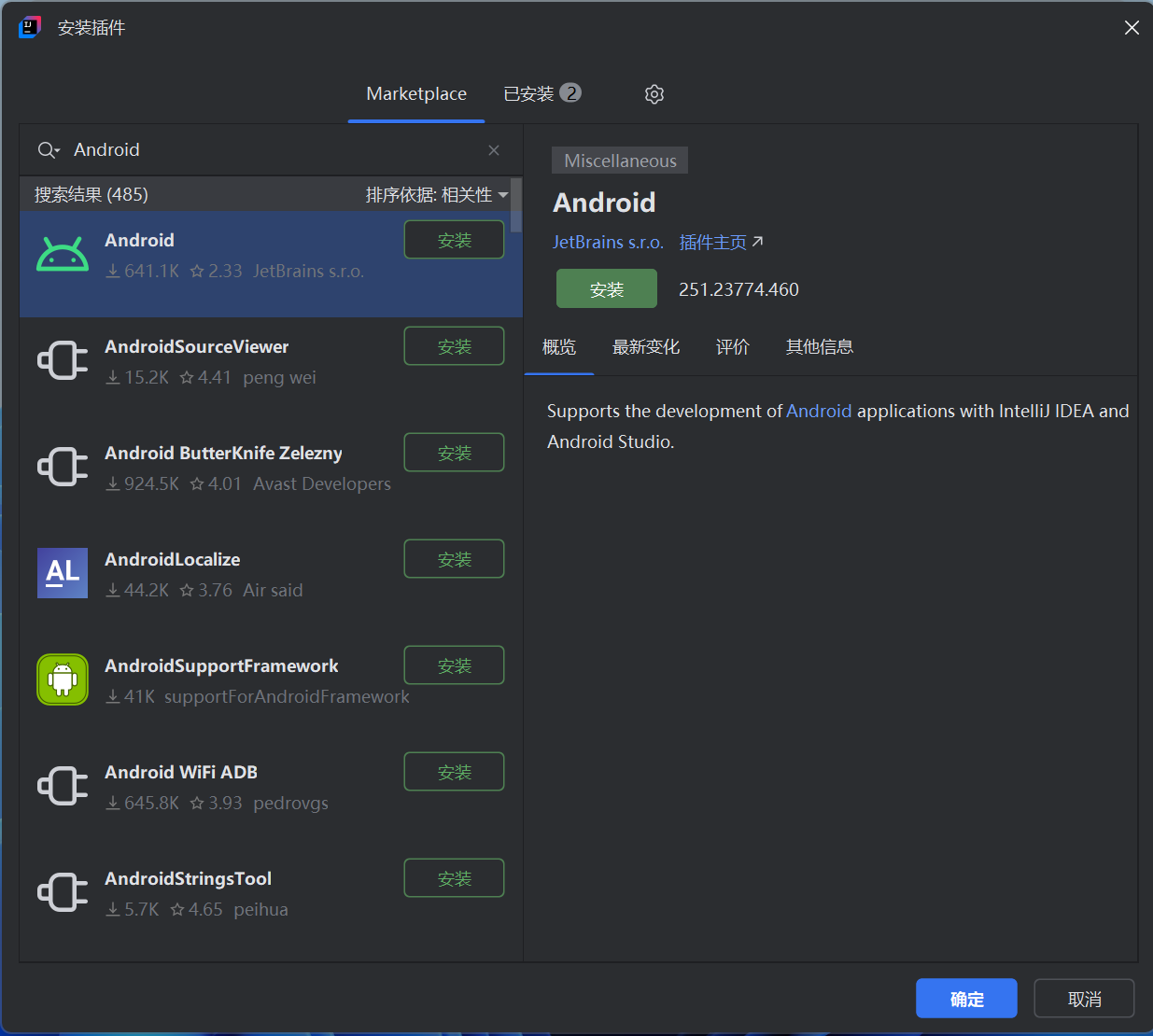
Task: Select the AndroidSupportFramework plugin name
Action: click(x=221, y=666)
